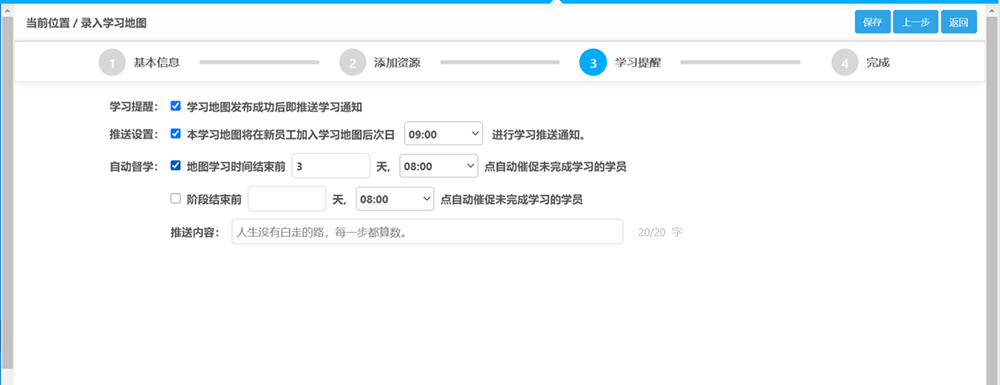Focus empty days field after 阶段结束前
1000x385 pixels.
(x=287, y=199)
